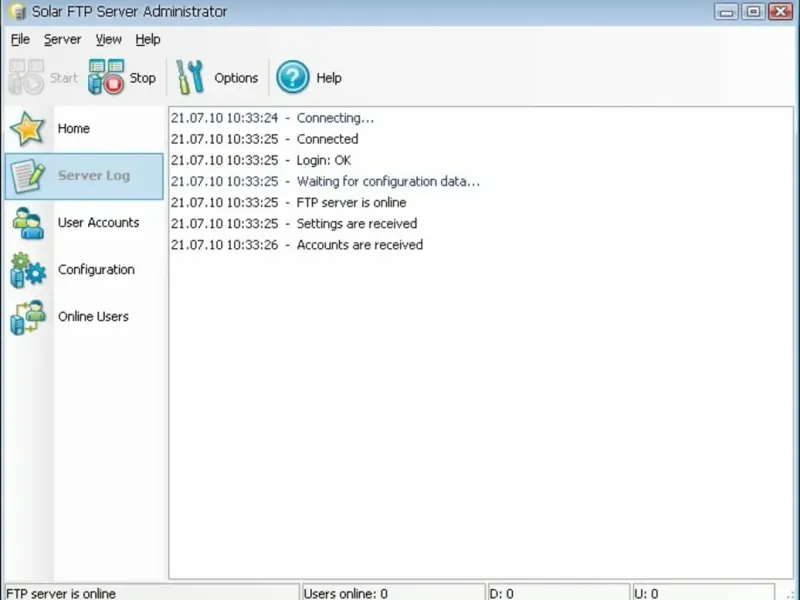Show the Online Users section label
800x600 pixels.
click(93, 317)
